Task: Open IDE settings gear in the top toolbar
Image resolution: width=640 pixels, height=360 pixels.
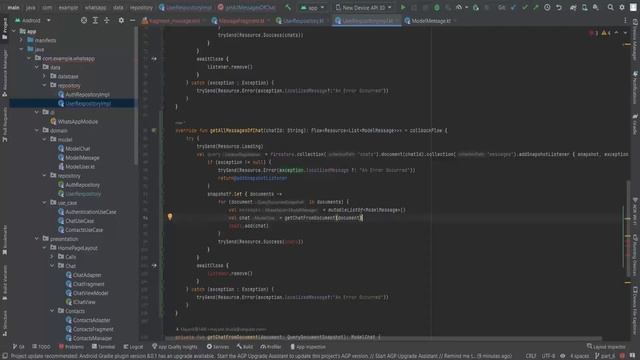Action: (622, 7)
